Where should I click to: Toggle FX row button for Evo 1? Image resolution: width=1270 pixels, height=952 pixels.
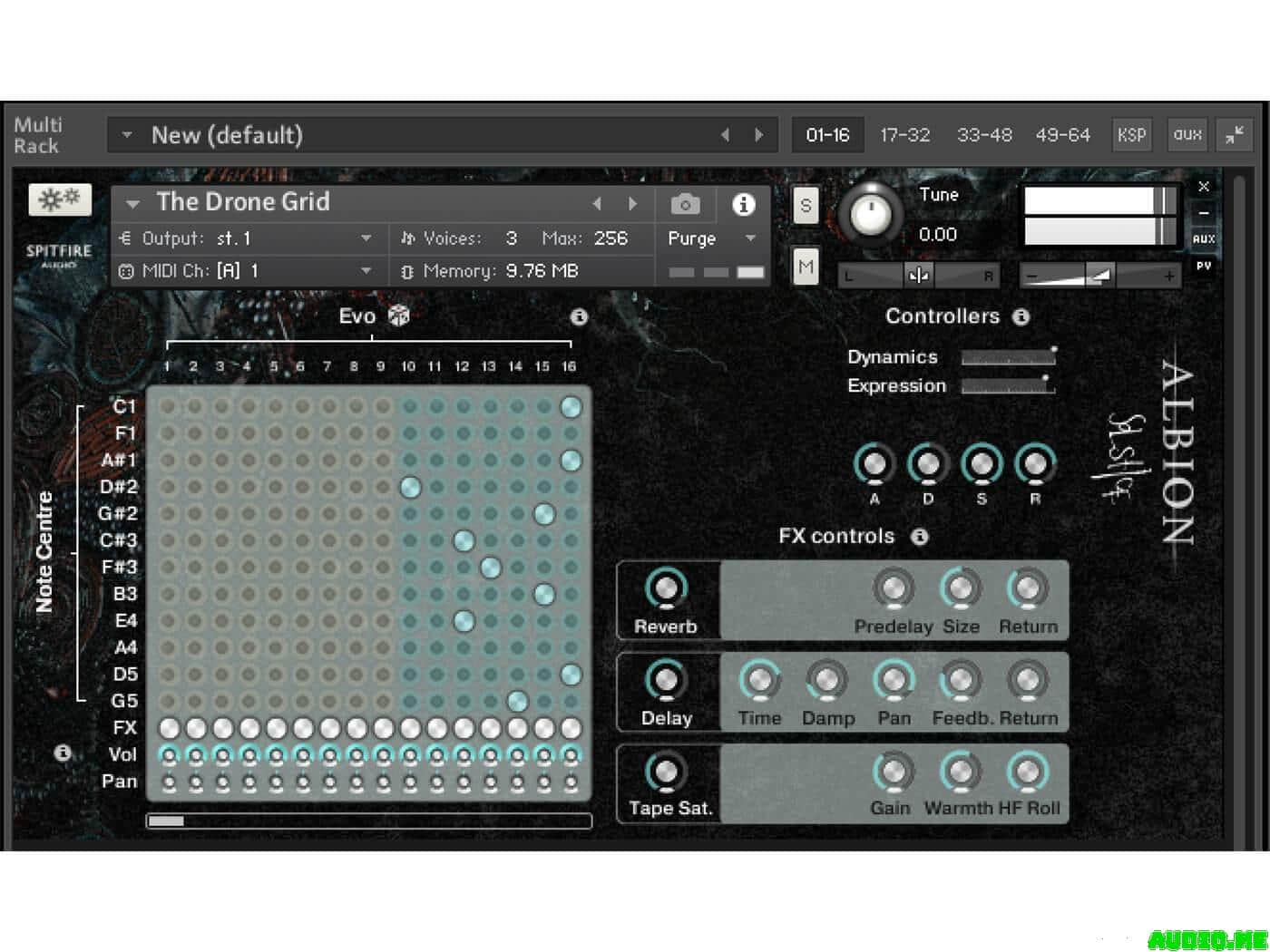pos(169,728)
